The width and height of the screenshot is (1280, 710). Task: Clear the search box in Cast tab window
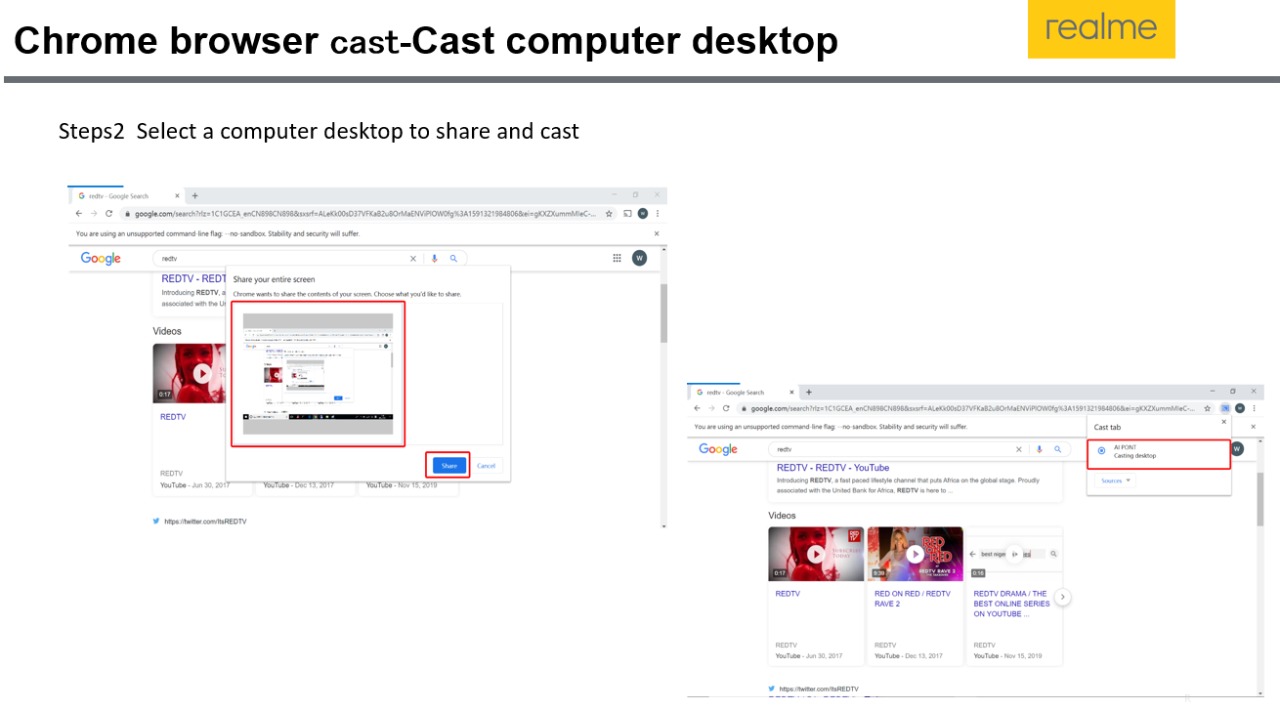1019,450
